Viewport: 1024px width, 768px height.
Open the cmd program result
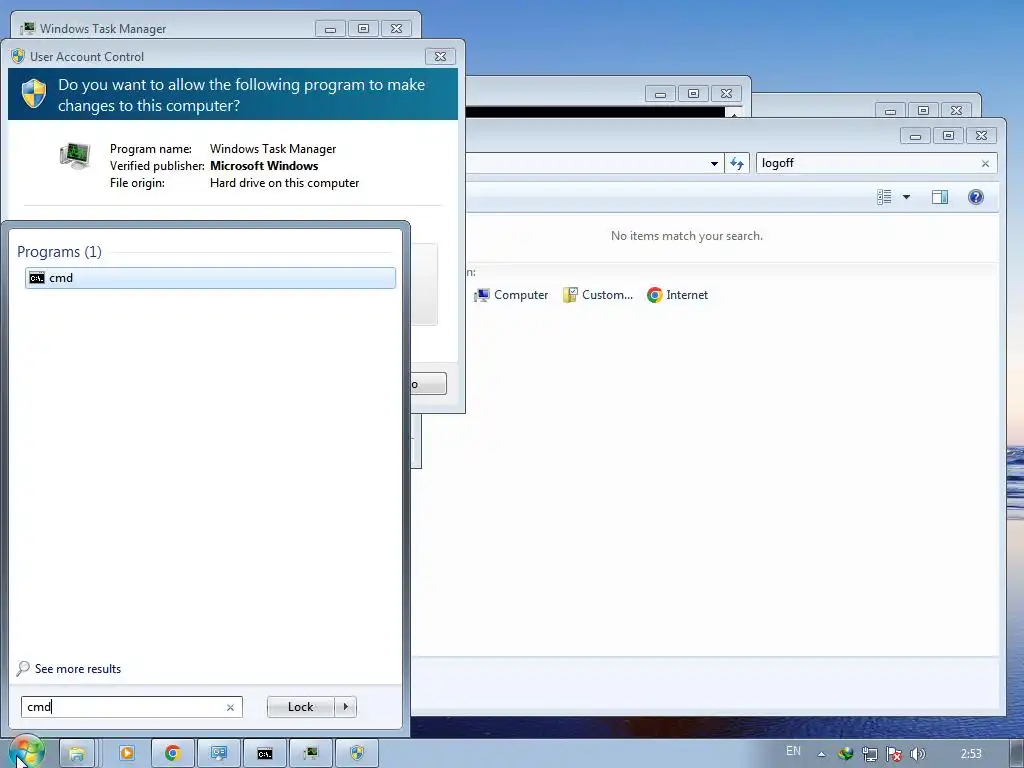coord(210,278)
